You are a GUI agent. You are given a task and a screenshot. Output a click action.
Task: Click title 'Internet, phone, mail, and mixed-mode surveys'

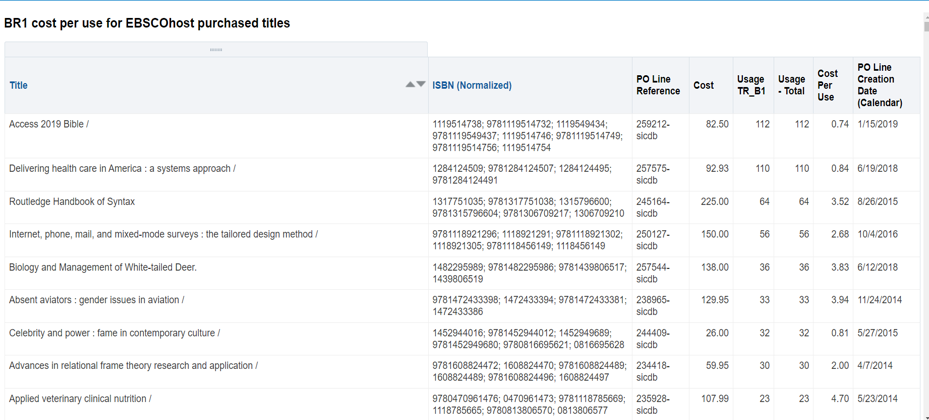[x=164, y=235]
